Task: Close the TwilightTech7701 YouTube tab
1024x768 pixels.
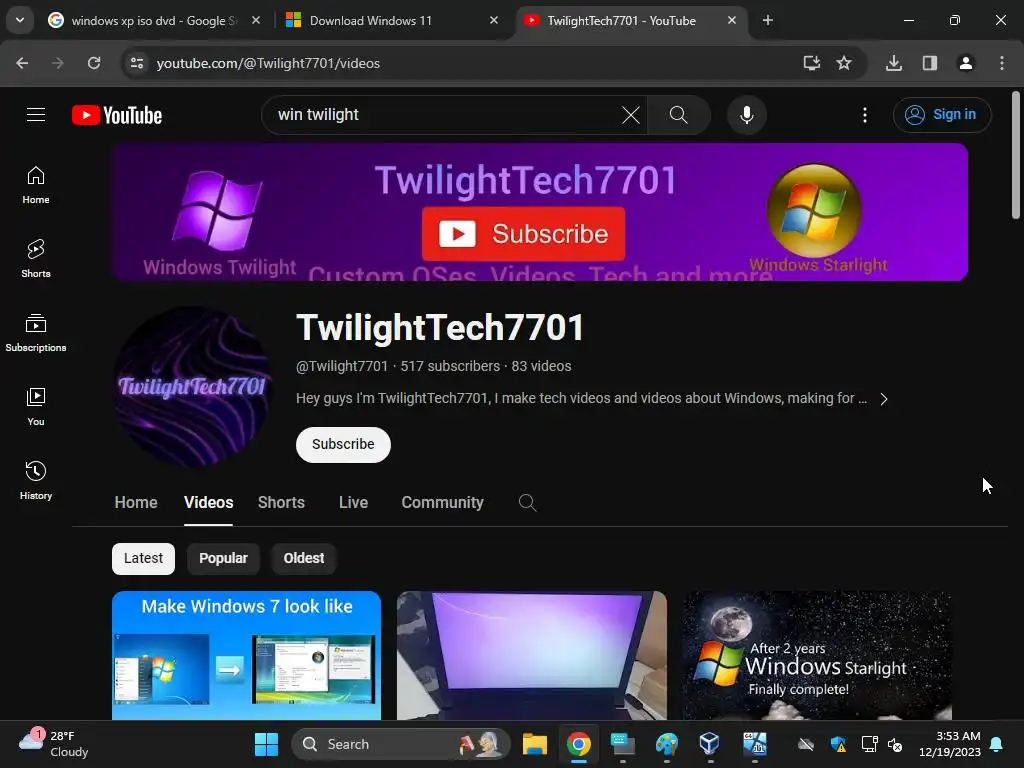Action: (x=732, y=20)
